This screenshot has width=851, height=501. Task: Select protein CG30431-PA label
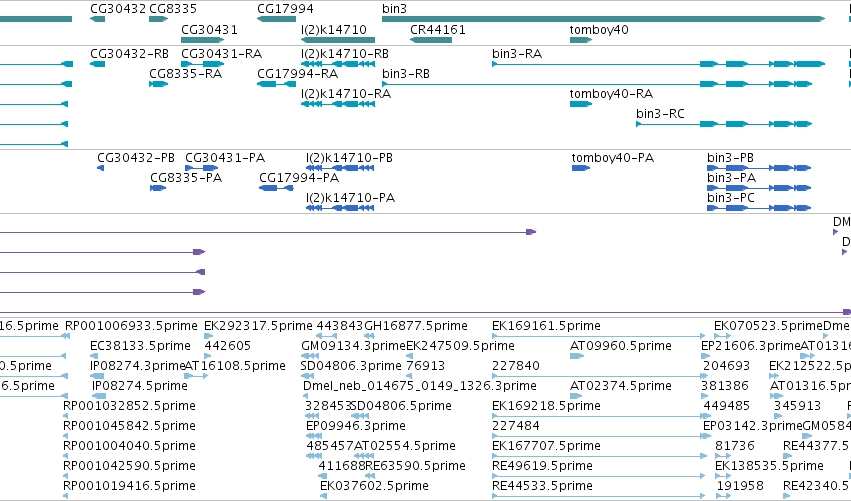click(225, 157)
